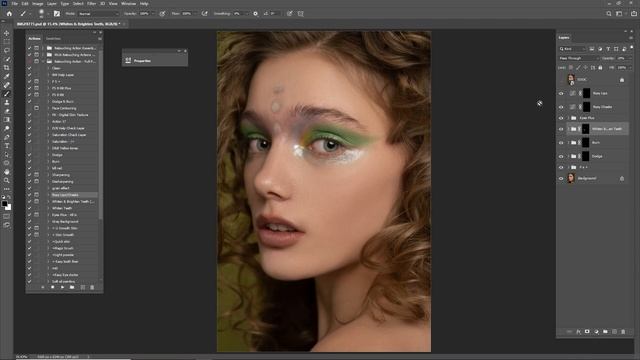
Task: Open the Filter menu
Action: tap(91, 3)
